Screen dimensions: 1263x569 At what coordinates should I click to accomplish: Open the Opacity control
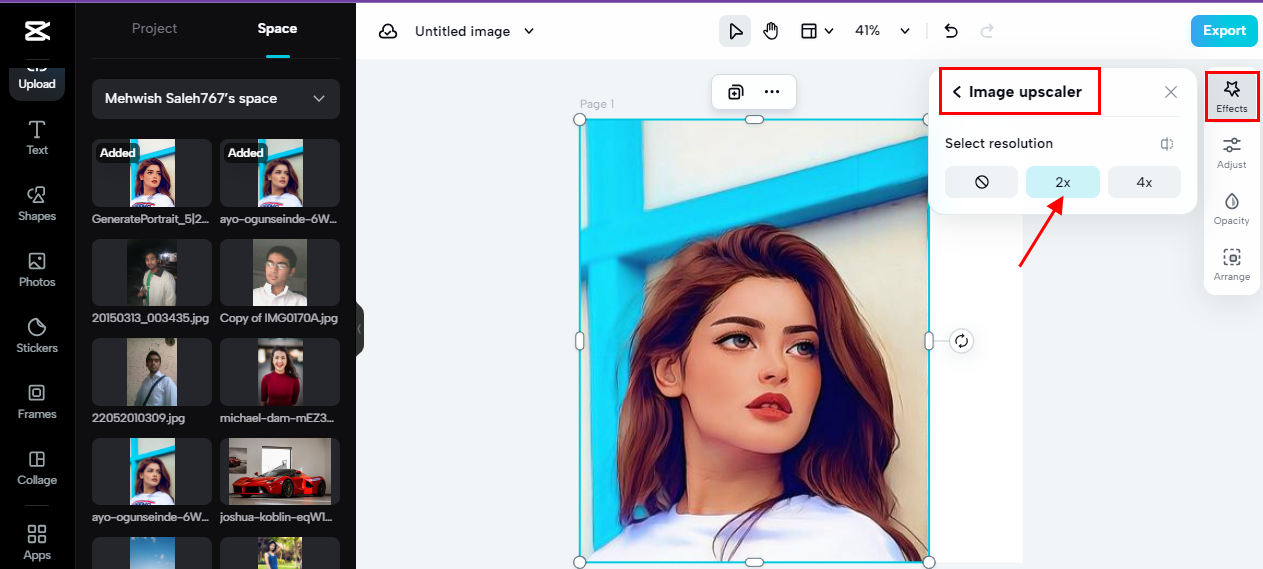pyautogui.click(x=1232, y=209)
